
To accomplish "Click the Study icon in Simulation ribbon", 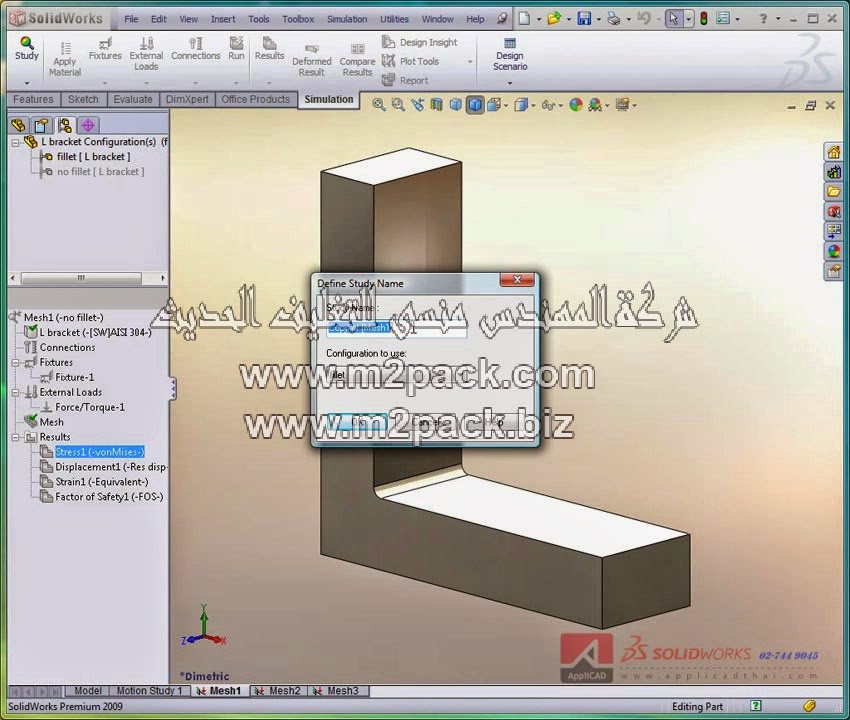I will coord(27,49).
